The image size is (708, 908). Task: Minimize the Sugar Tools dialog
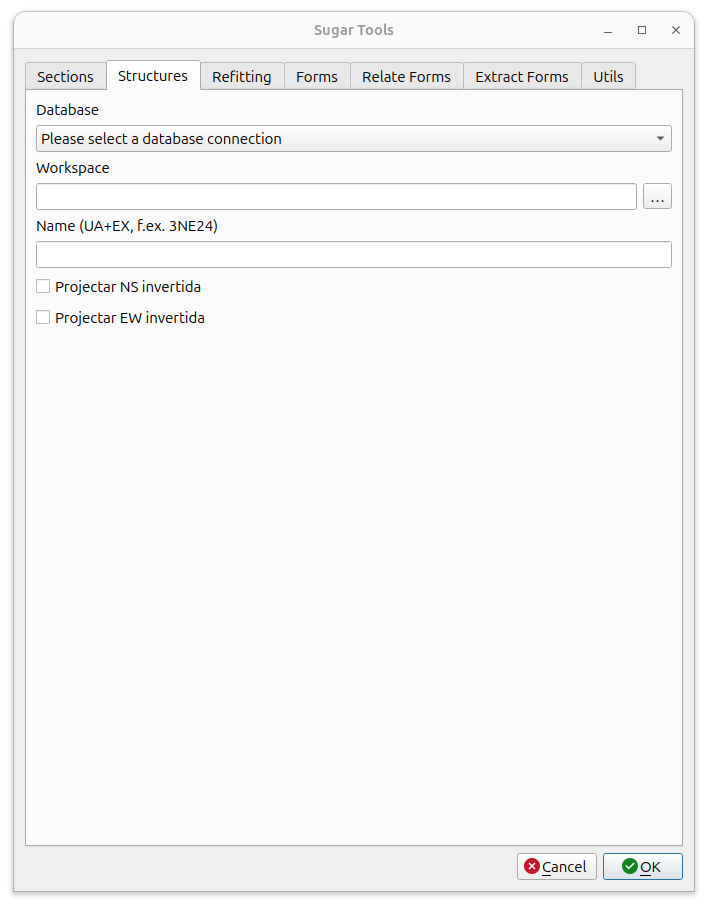tap(608, 30)
